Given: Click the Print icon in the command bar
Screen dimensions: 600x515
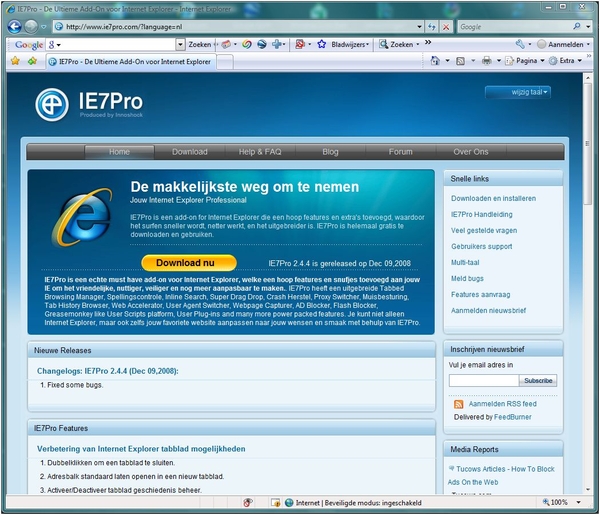Looking at the screenshot, I should coord(486,61).
